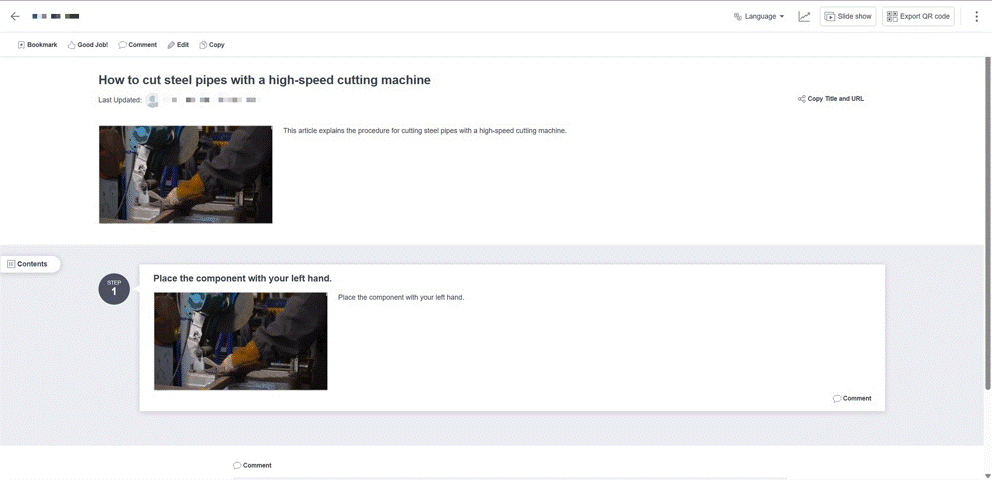The width and height of the screenshot is (992, 480).
Task: Open the Step 1 thumbnail image
Action: pyautogui.click(x=240, y=340)
